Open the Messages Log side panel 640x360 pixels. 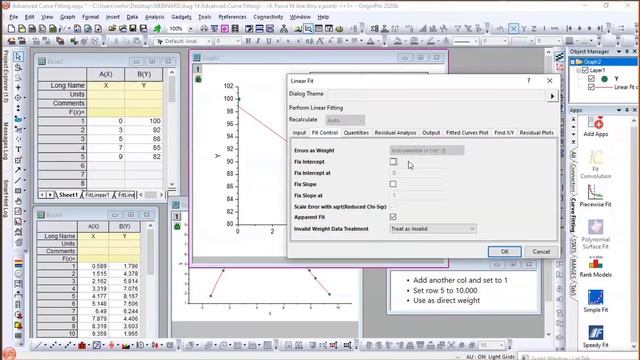5,141
